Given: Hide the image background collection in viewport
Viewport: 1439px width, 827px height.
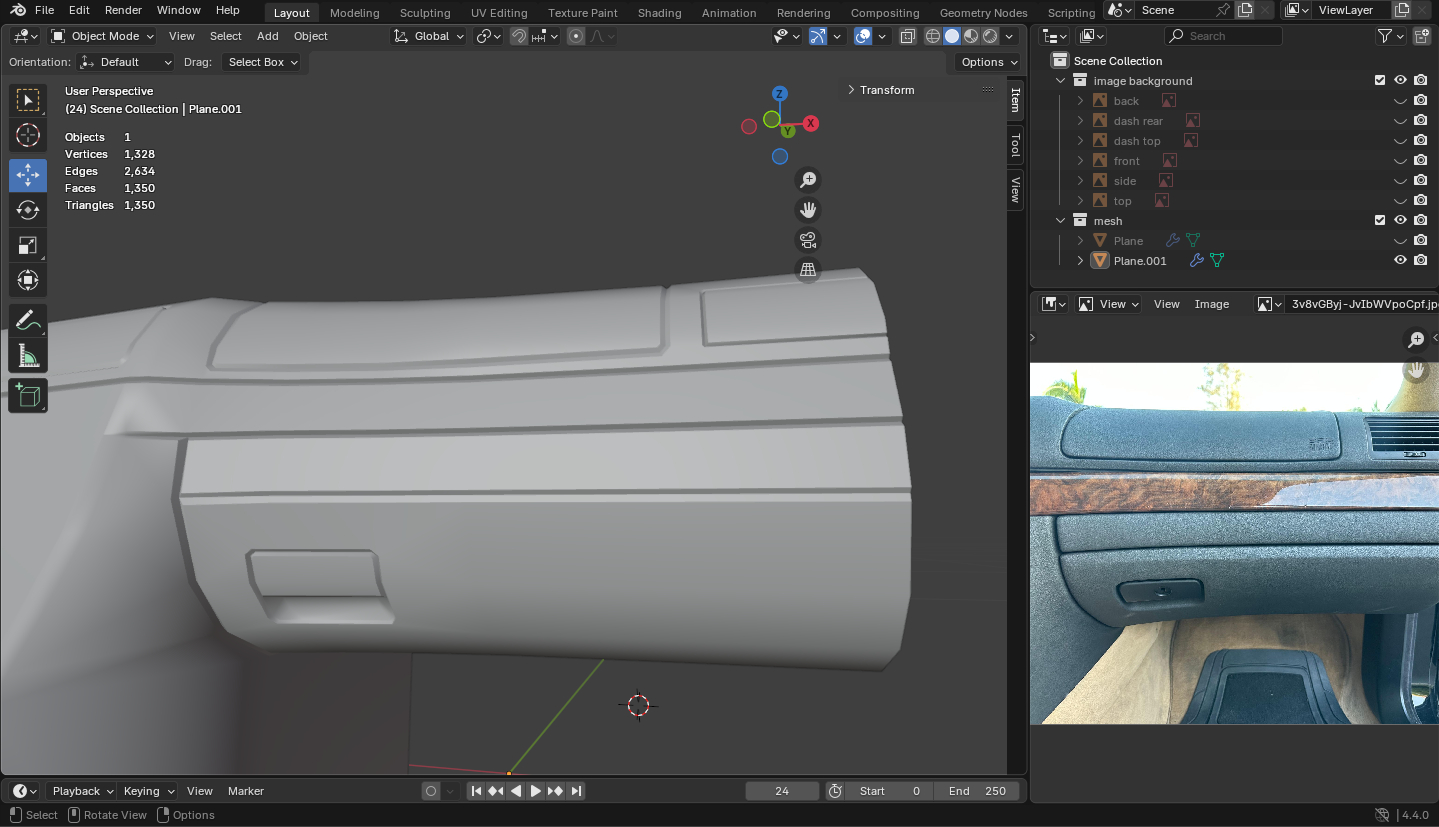Looking at the screenshot, I should point(1400,81).
